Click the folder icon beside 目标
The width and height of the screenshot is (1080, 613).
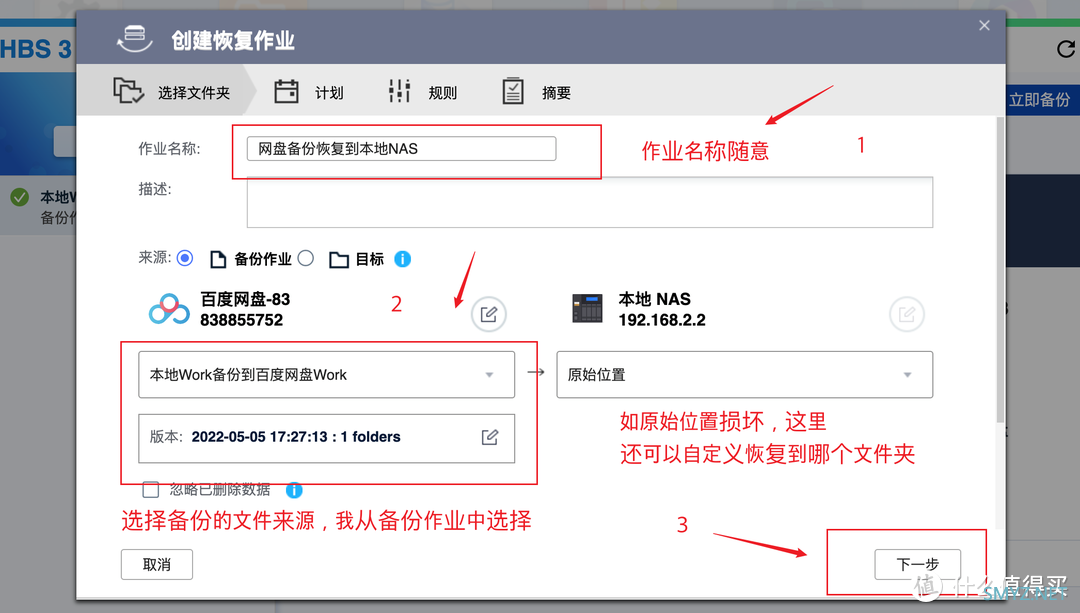[x=339, y=260]
